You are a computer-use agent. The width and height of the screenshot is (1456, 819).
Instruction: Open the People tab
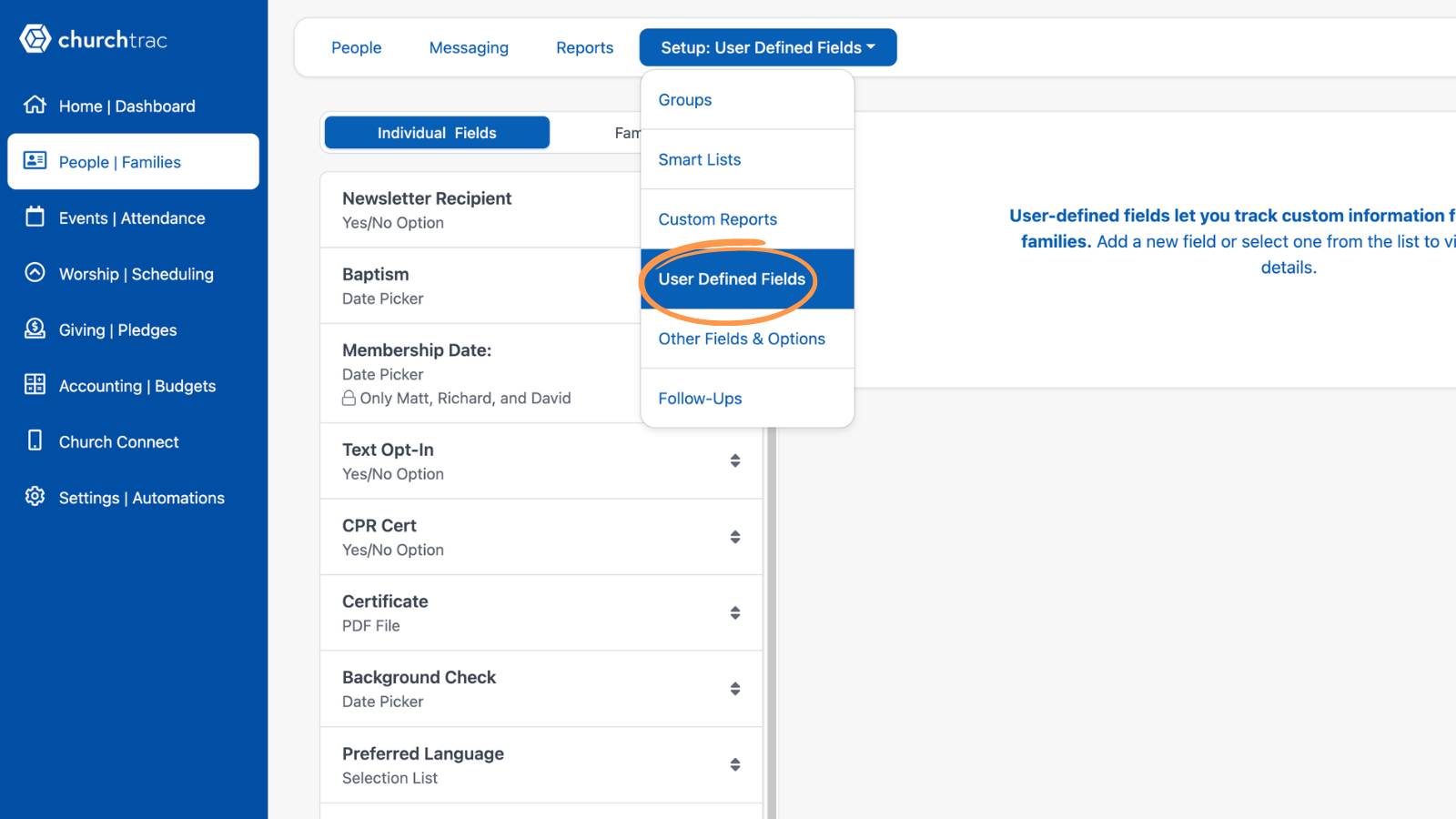tap(356, 47)
